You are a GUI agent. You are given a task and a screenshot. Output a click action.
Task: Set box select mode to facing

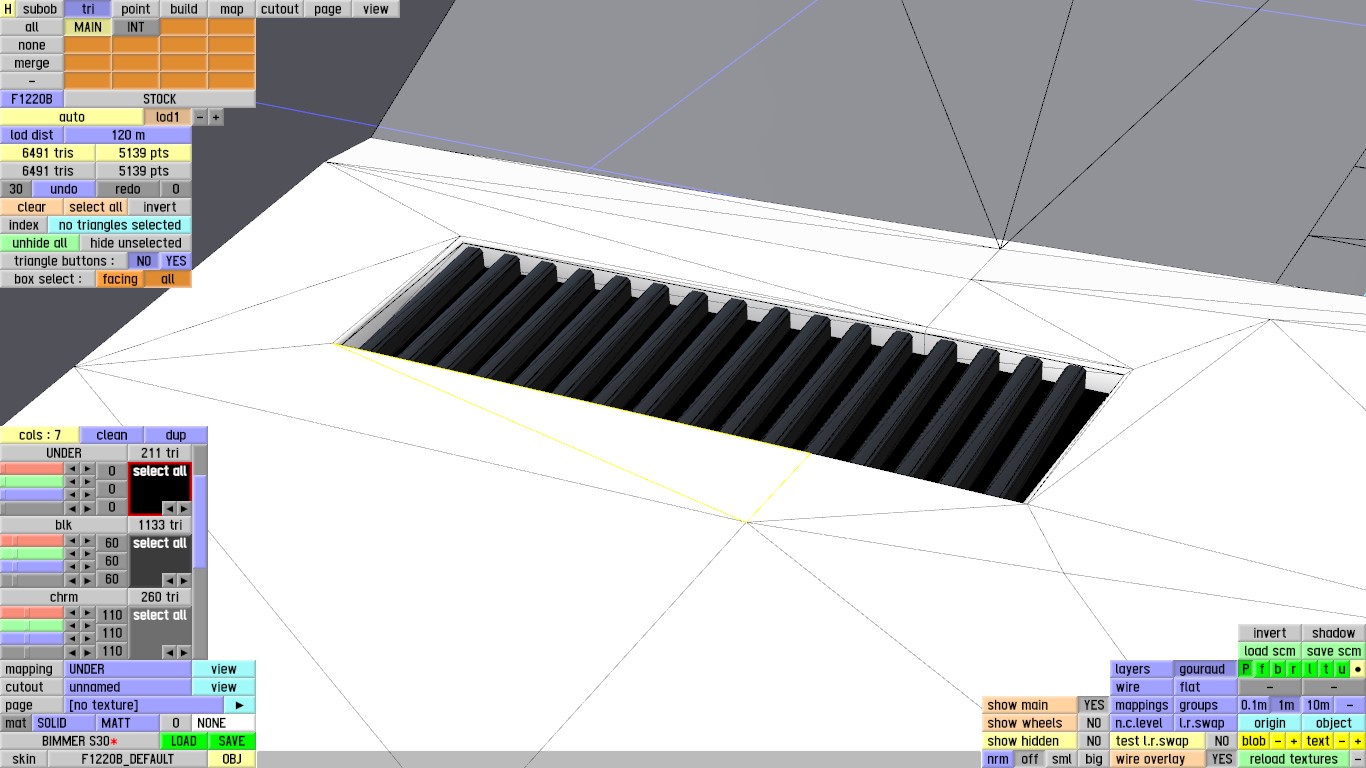[x=120, y=279]
